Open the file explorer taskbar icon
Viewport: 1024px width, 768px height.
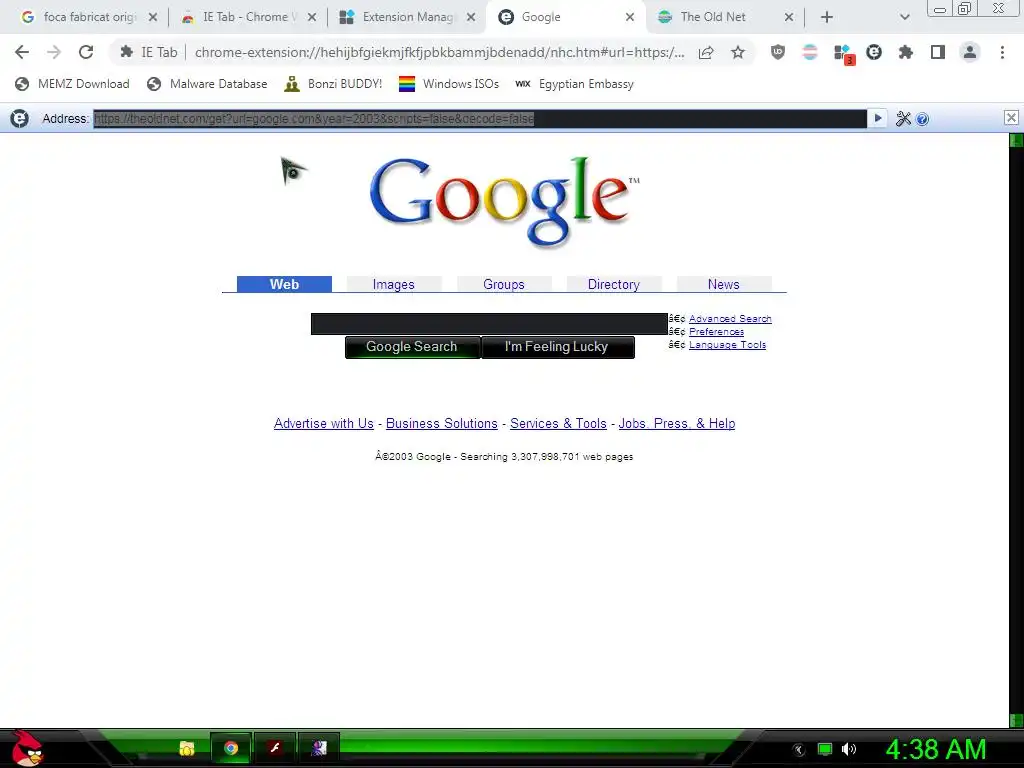click(x=187, y=748)
